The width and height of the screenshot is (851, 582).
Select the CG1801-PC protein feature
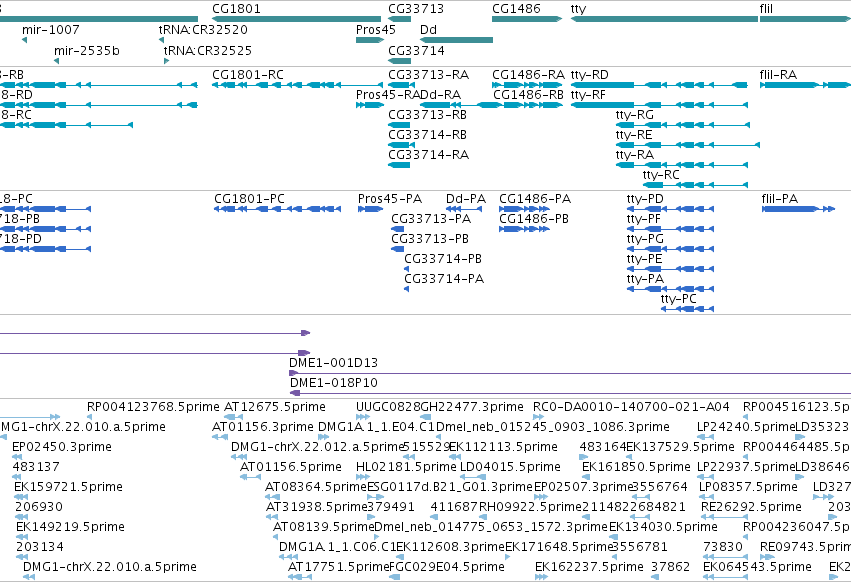[277, 209]
